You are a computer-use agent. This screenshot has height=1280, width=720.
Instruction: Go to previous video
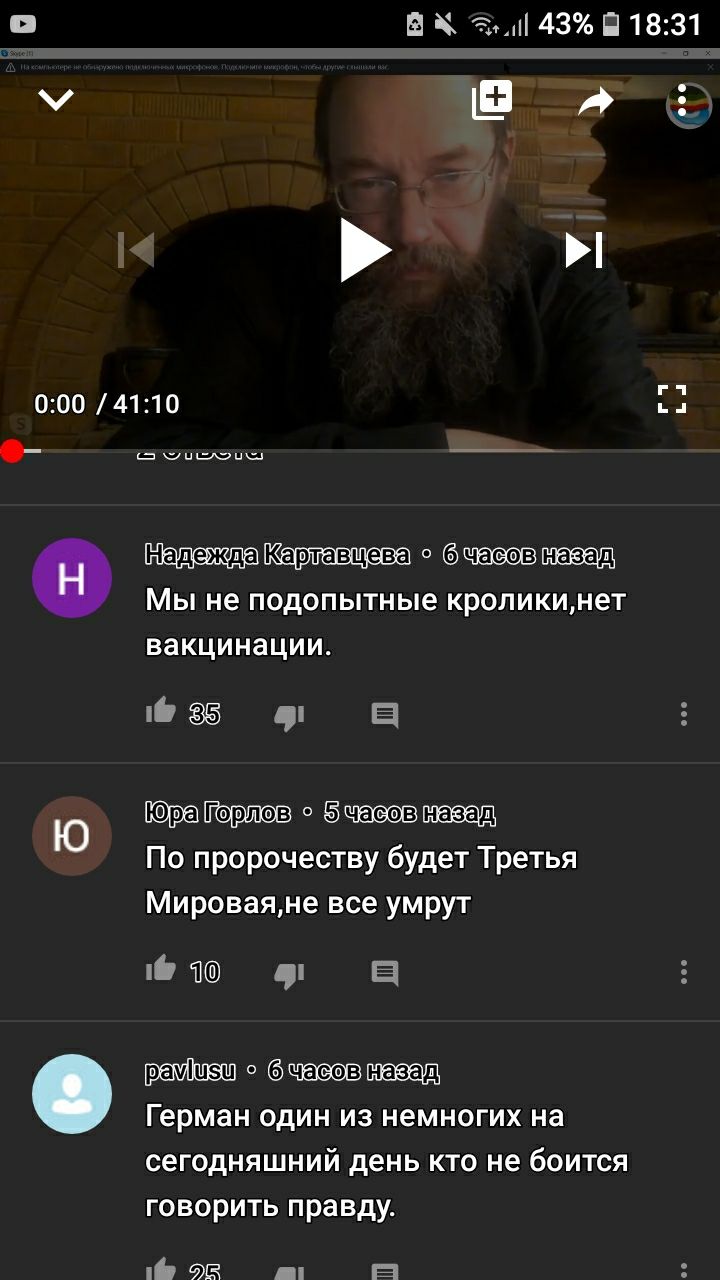tap(136, 250)
